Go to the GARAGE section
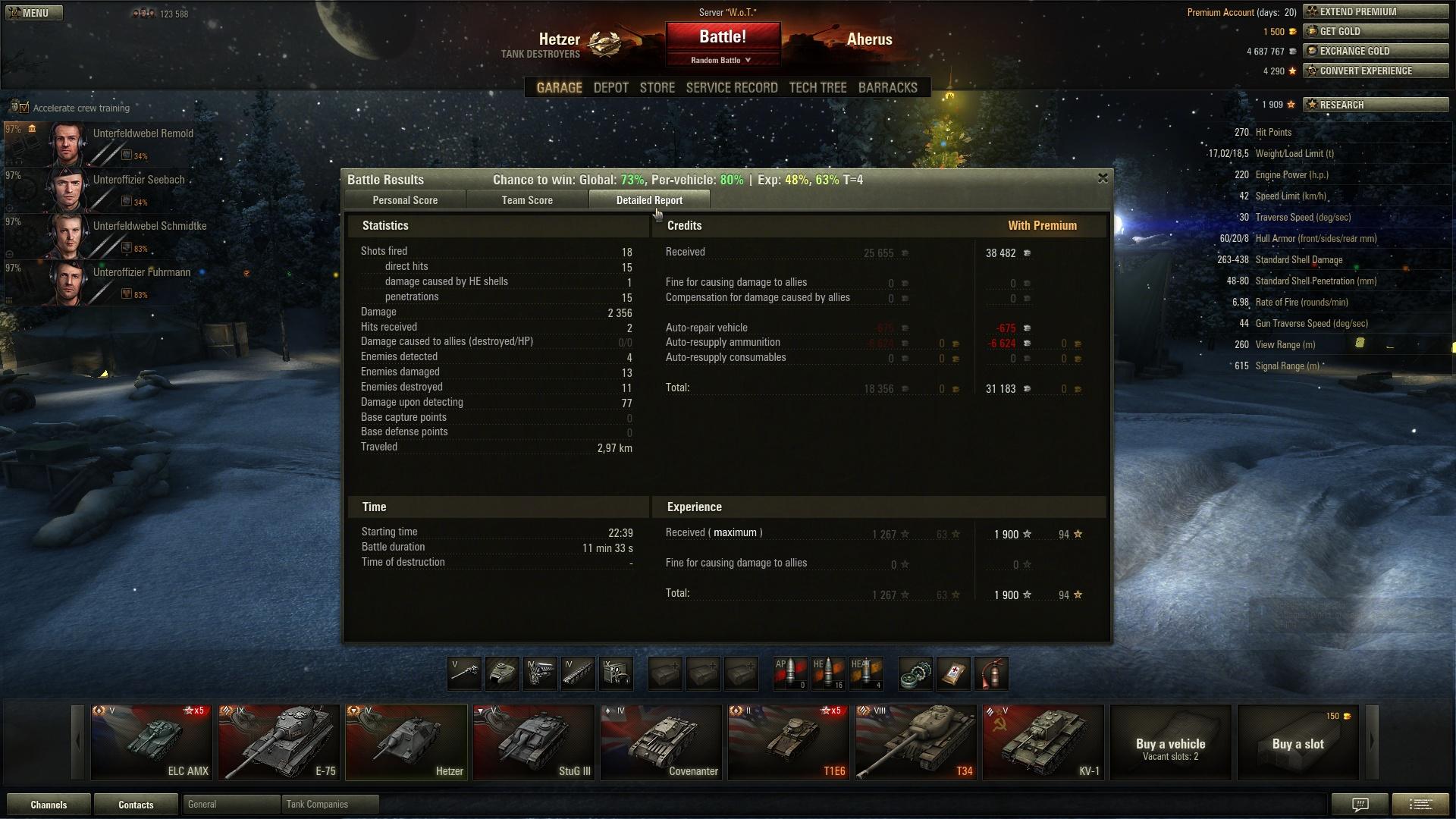 (x=560, y=88)
